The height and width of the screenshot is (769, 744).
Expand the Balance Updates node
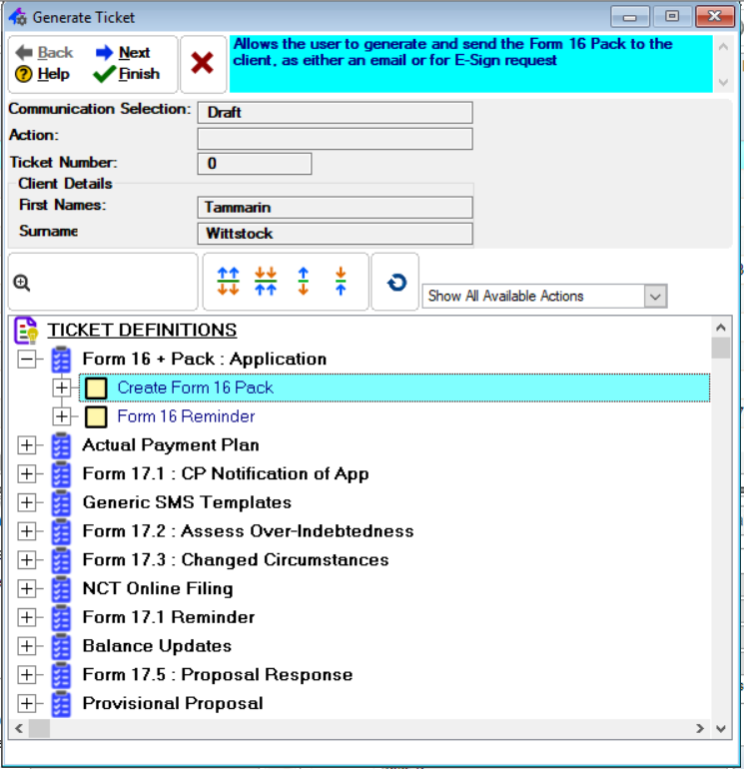(27, 646)
